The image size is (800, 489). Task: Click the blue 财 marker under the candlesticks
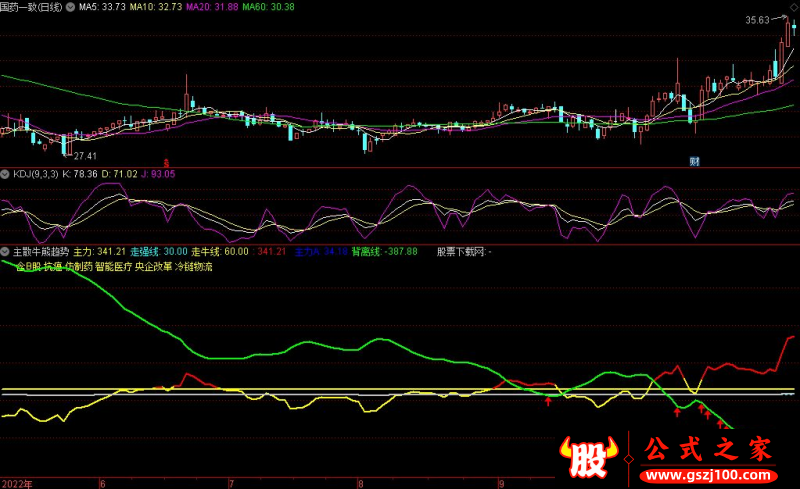[692, 161]
